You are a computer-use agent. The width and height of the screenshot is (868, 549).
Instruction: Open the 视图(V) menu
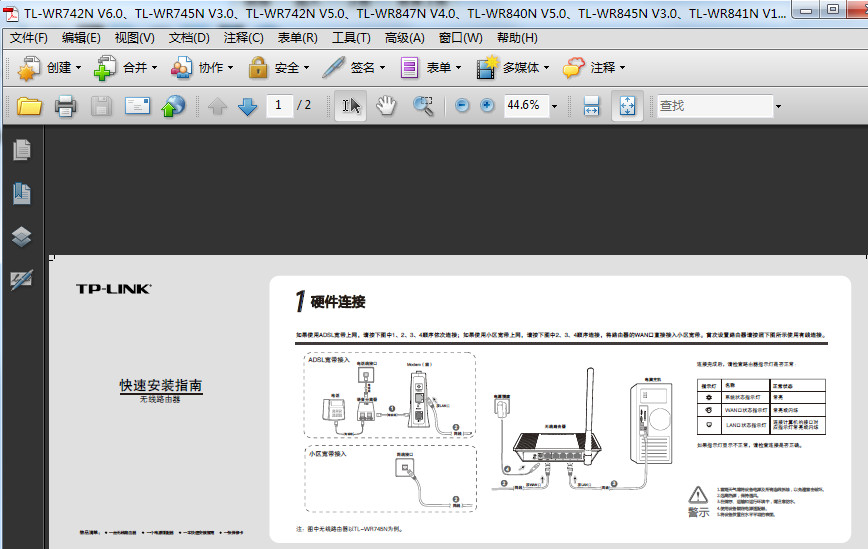(x=135, y=38)
